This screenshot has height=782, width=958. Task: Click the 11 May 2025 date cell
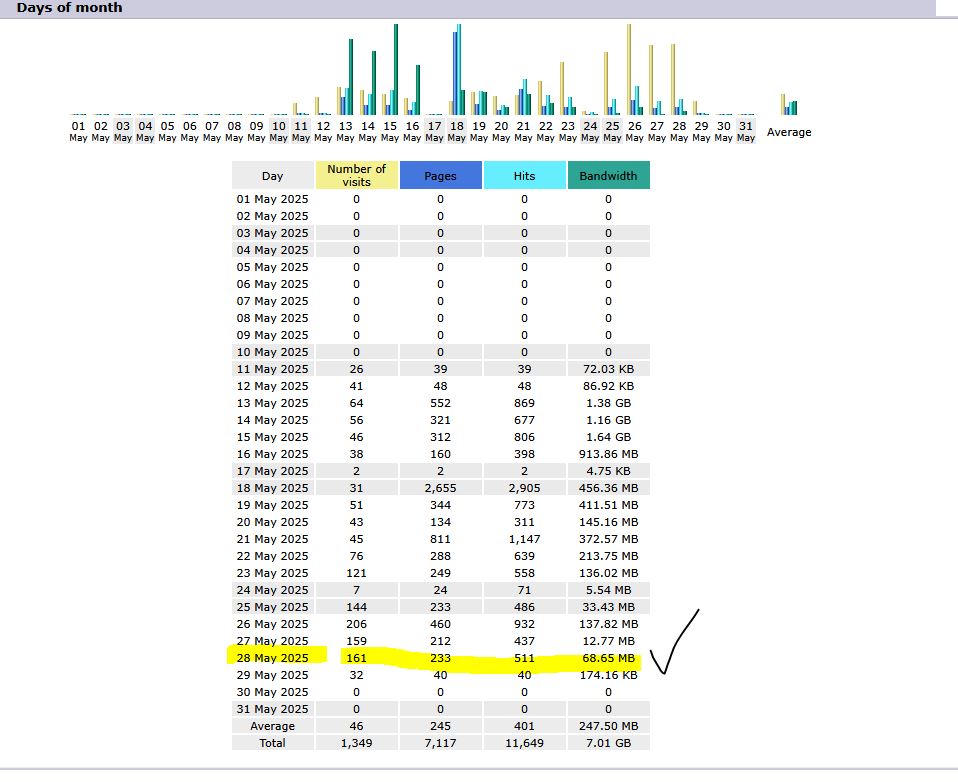point(272,369)
